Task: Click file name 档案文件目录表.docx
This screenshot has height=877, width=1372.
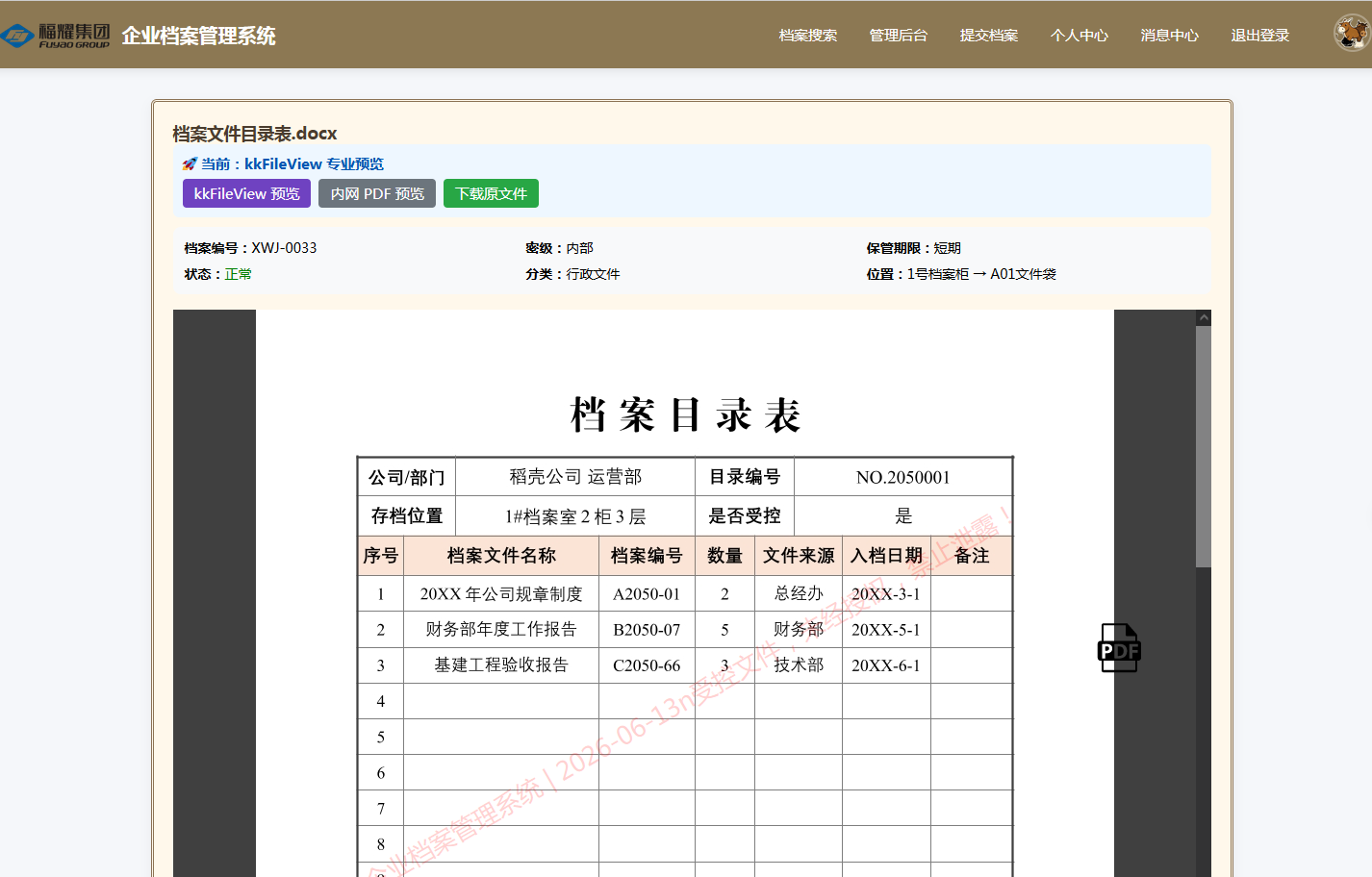Action: (255, 134)
